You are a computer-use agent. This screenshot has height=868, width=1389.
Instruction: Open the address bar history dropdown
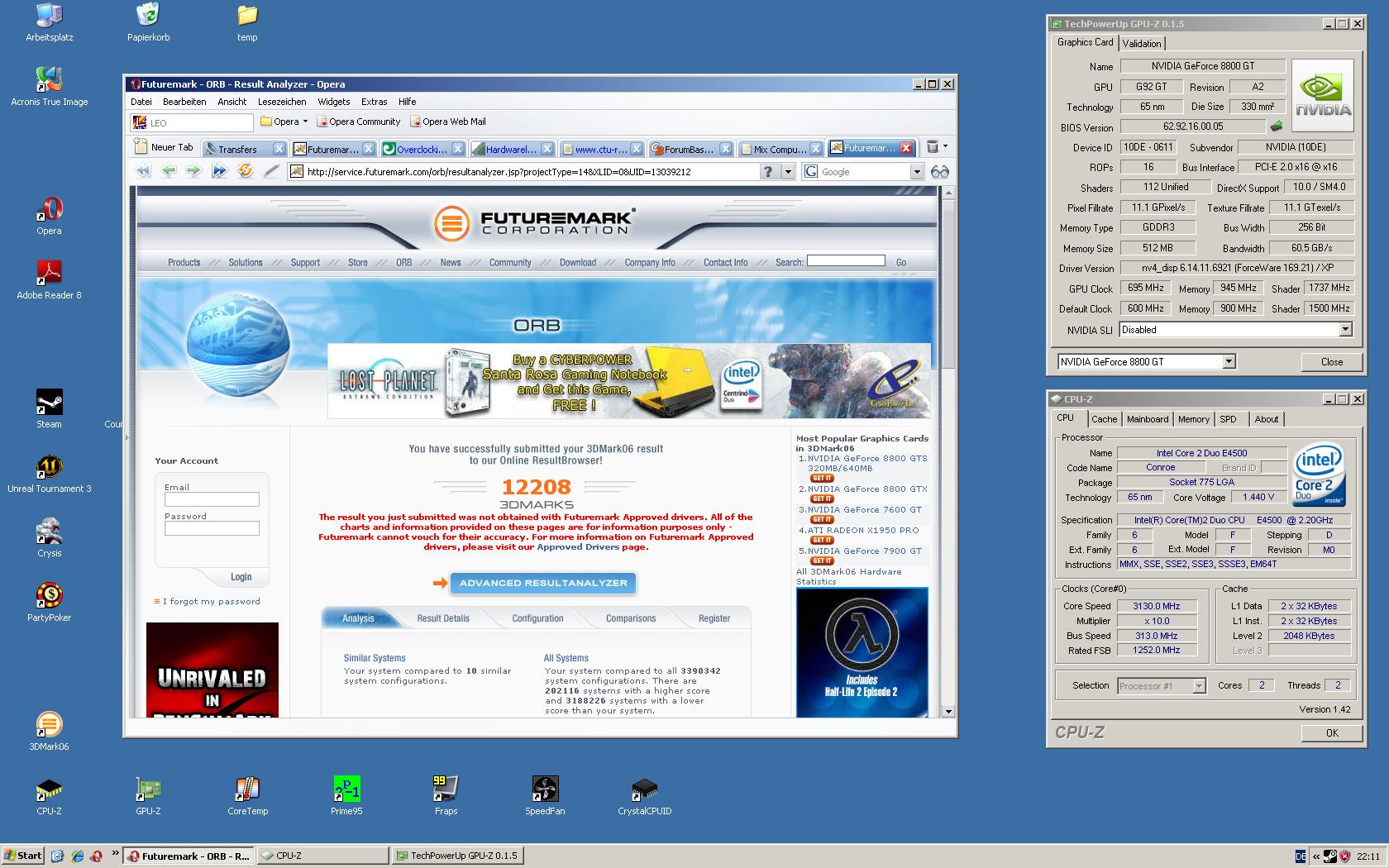coord(788,172)
